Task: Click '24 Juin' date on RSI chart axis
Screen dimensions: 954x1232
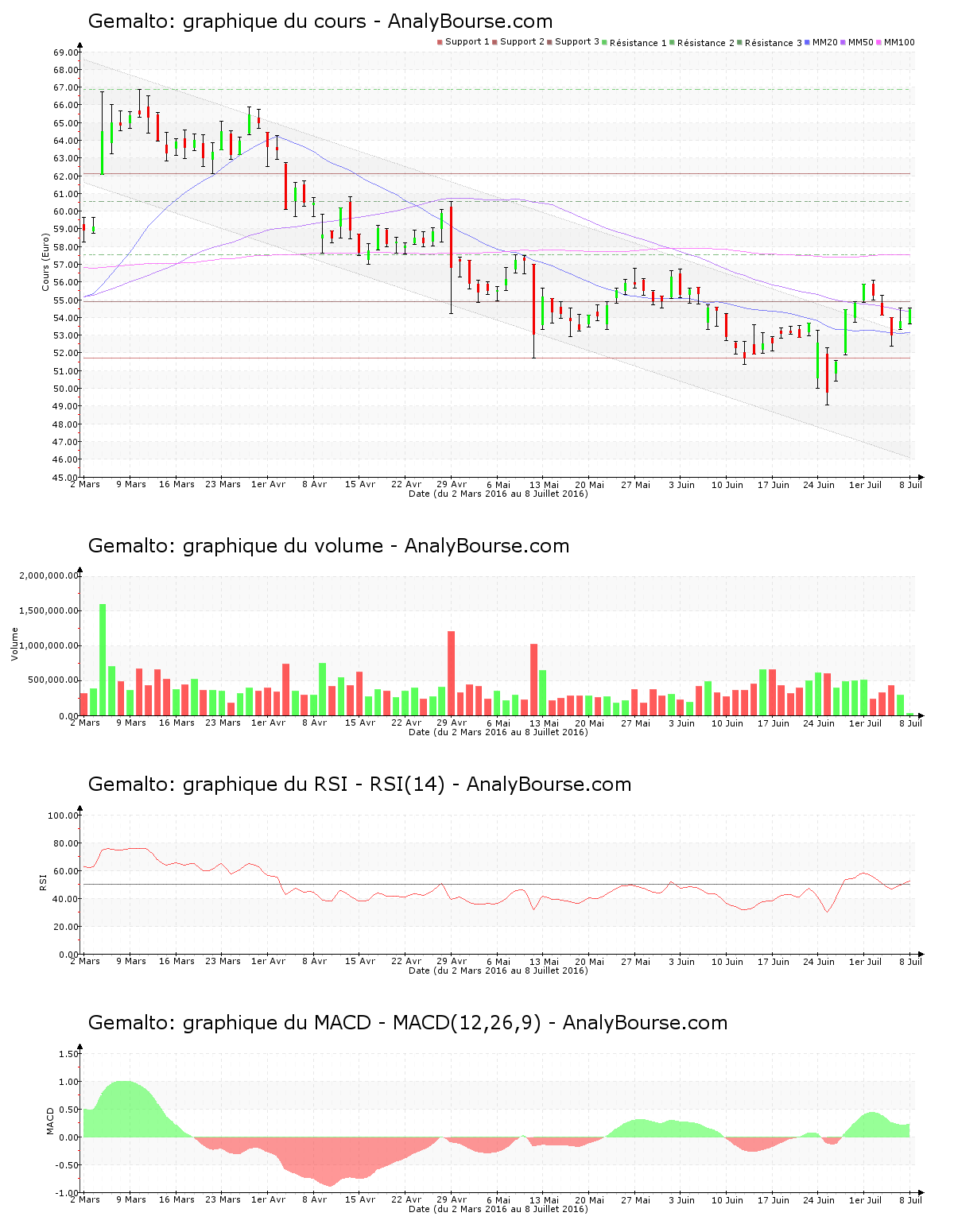Action: [819, 961]
